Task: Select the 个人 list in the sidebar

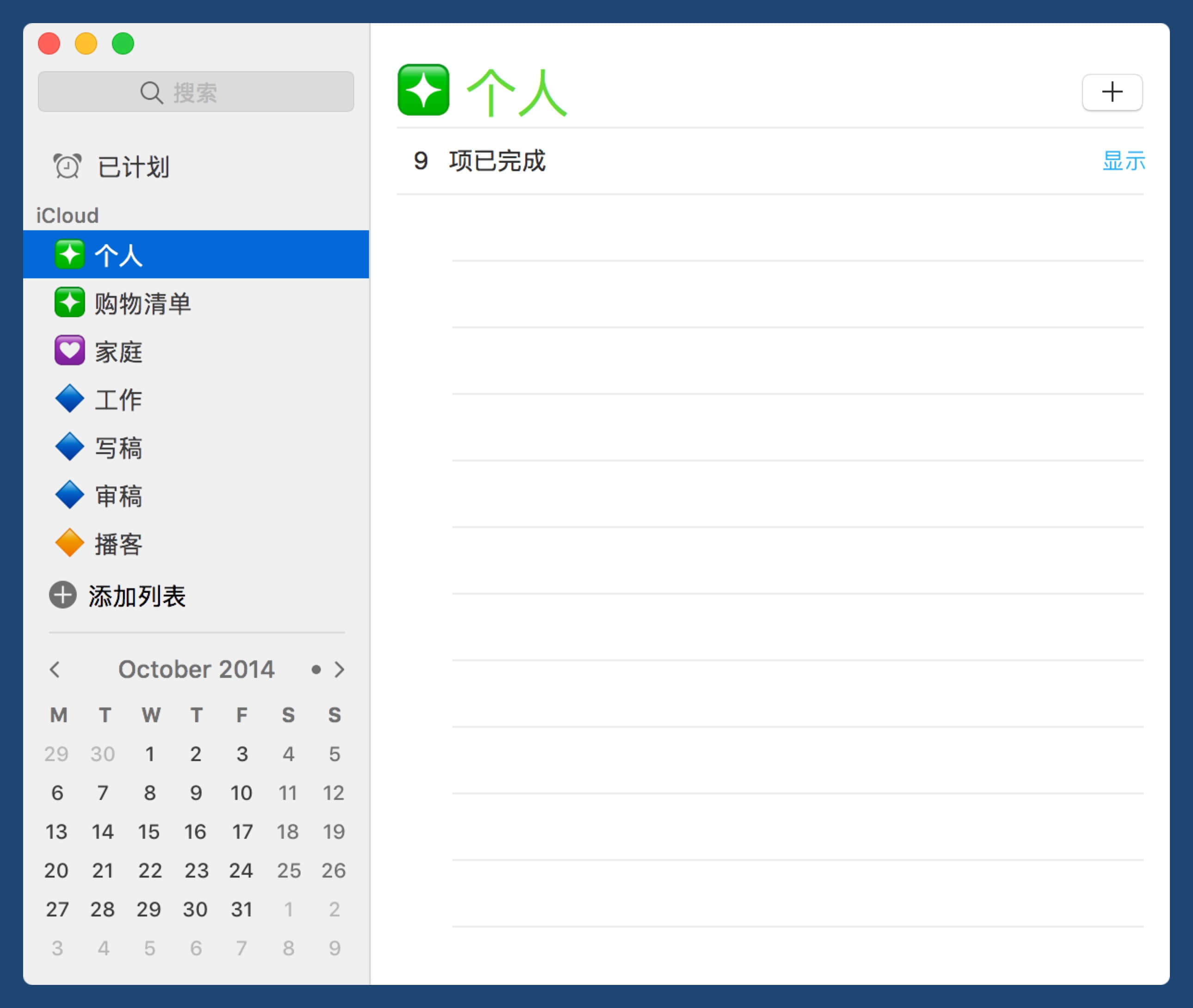Action: pyautogui.click(x=119, y=255)
